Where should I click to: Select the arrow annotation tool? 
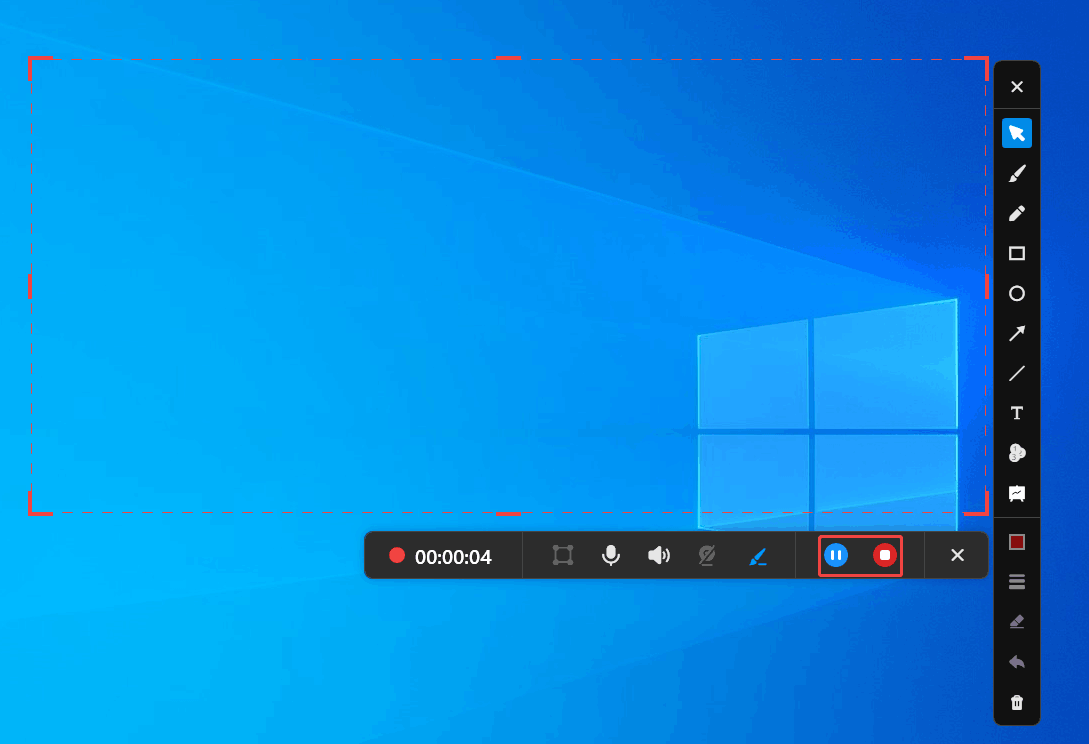coord(1017,333)
